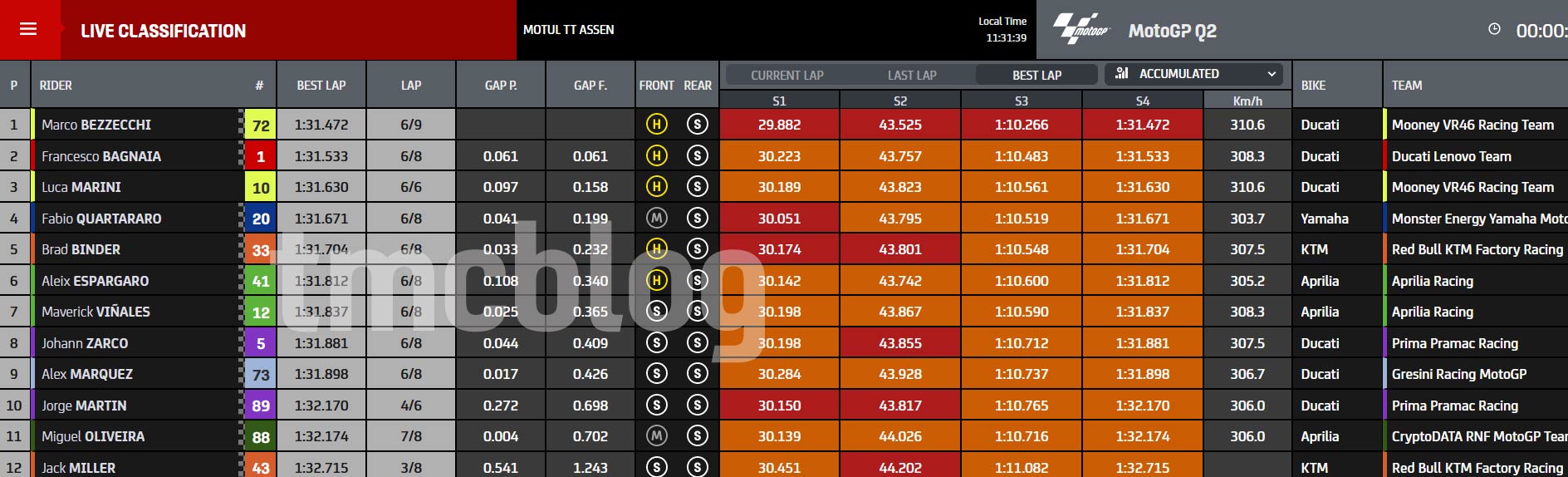Viewport: 1568px width, 477px height.
Task: Open the hamburger menu
Action: [x=28, y=29]
